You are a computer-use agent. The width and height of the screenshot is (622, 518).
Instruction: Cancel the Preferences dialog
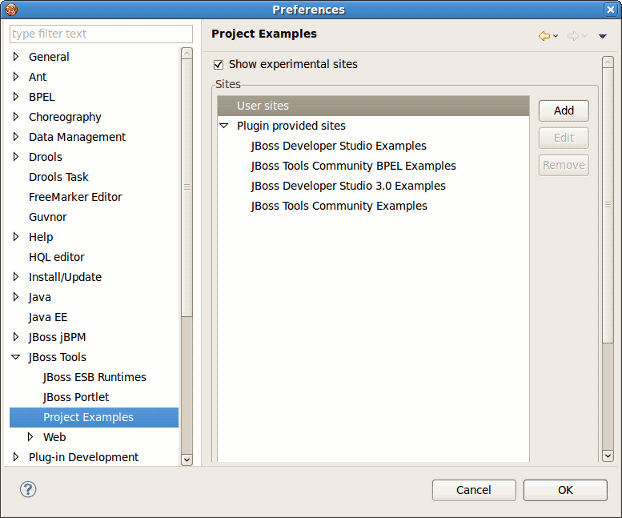point(473,490)
